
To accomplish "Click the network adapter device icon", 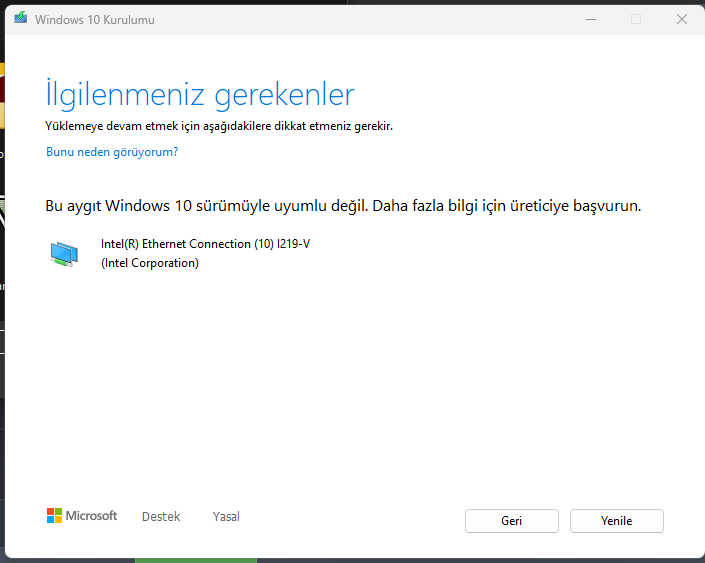I will (x=64, y=254).
